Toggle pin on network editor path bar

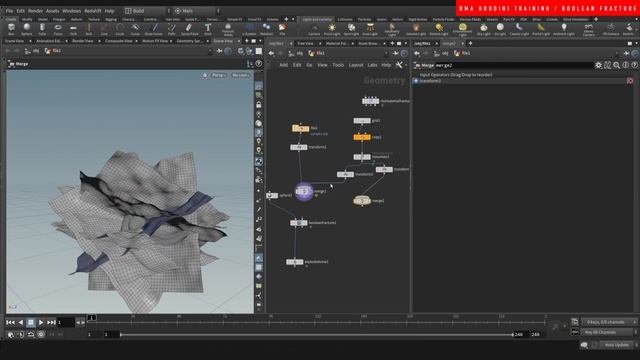coord(395,53)
